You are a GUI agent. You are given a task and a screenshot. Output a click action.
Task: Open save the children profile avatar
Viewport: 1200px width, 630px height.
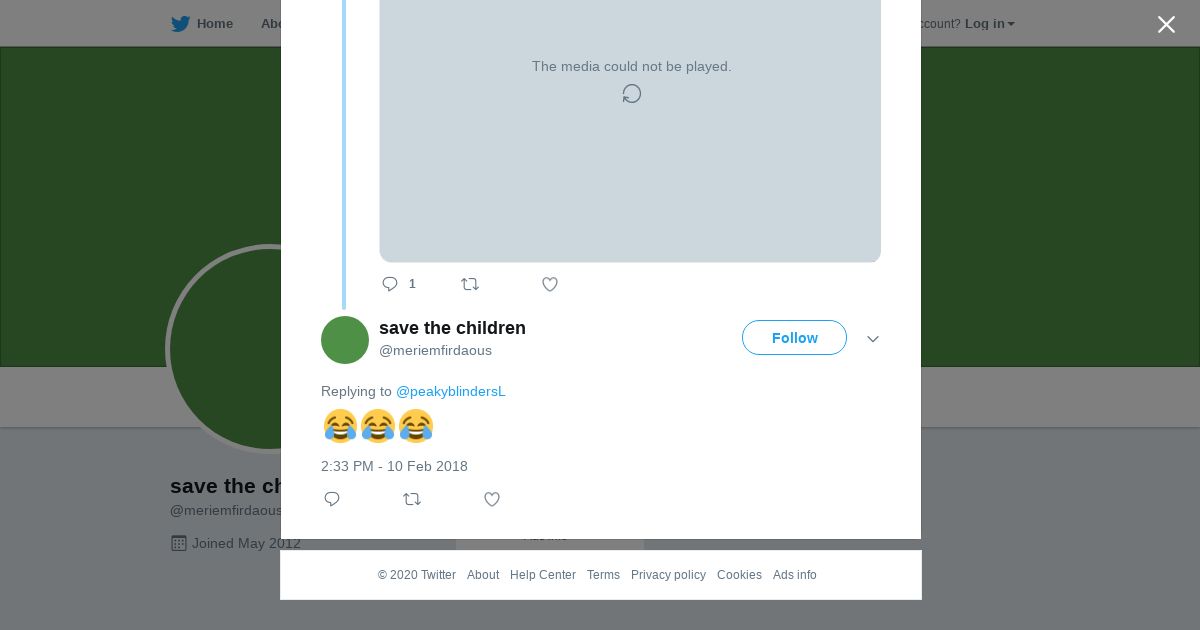pyautogui.click(x=345, y=340)
